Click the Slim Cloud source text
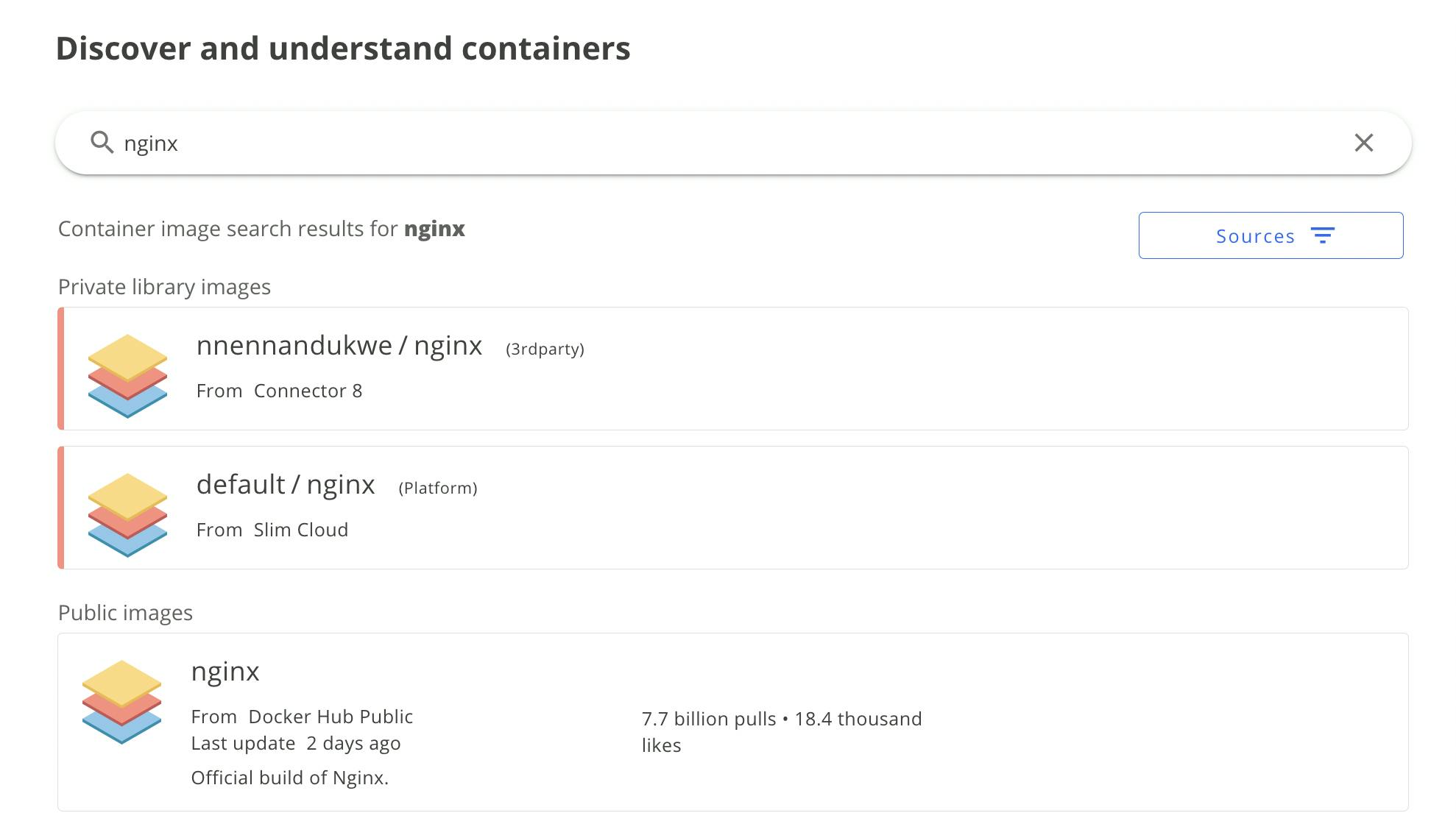The height and width of the screenshot is (824, 1456). (301, 530)
